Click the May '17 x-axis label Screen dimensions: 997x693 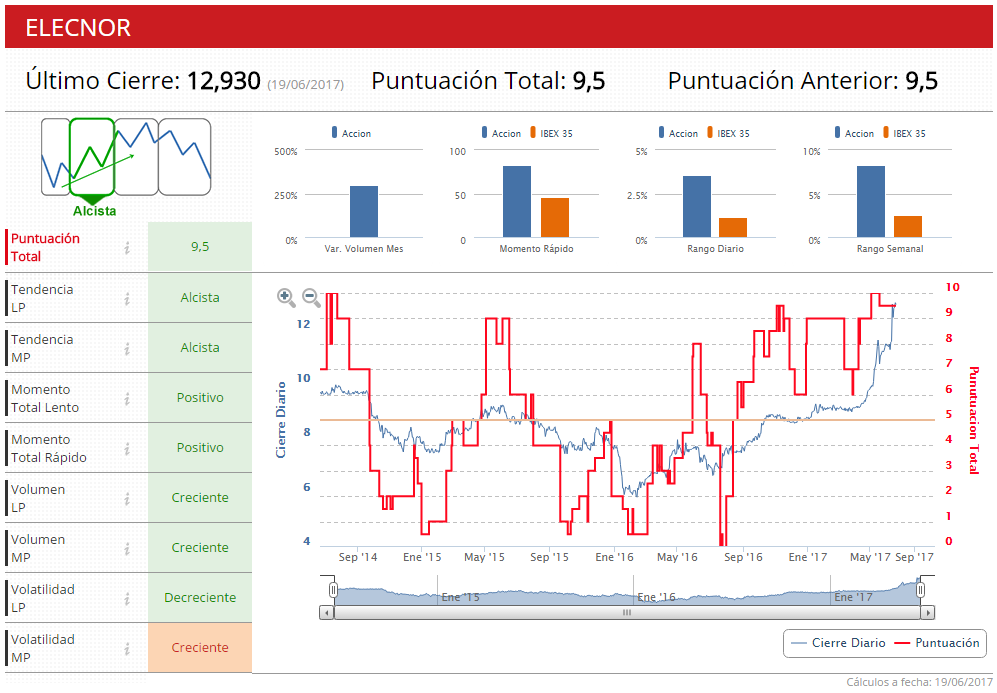click(x=870, y=557)
